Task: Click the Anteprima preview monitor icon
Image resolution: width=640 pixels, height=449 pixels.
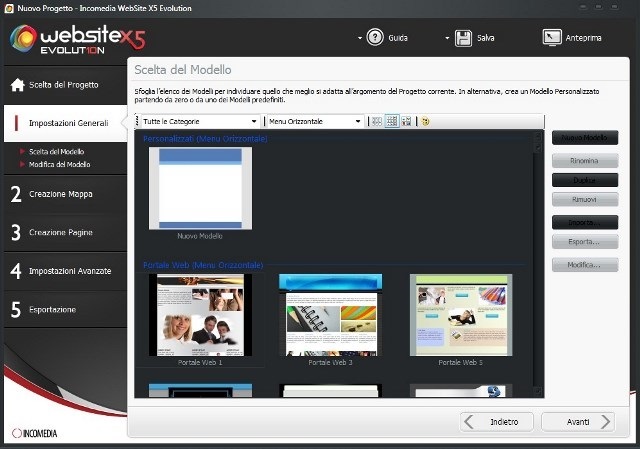Action: coord(552,38)
